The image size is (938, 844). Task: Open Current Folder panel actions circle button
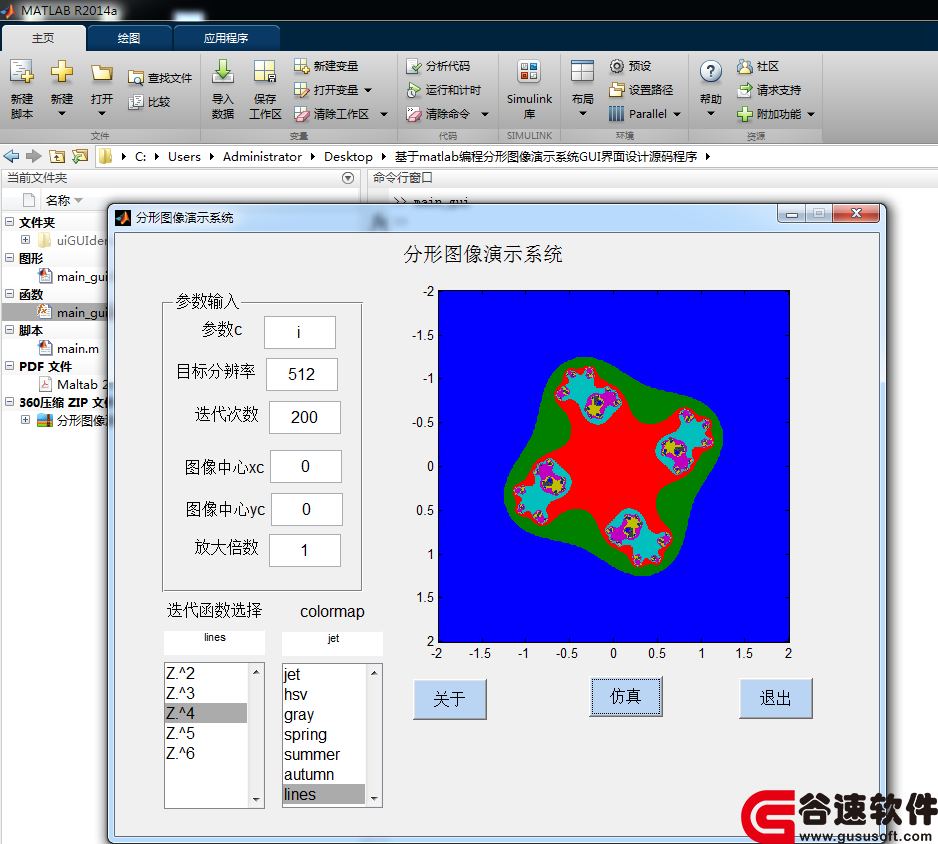(x=348, y=178)
